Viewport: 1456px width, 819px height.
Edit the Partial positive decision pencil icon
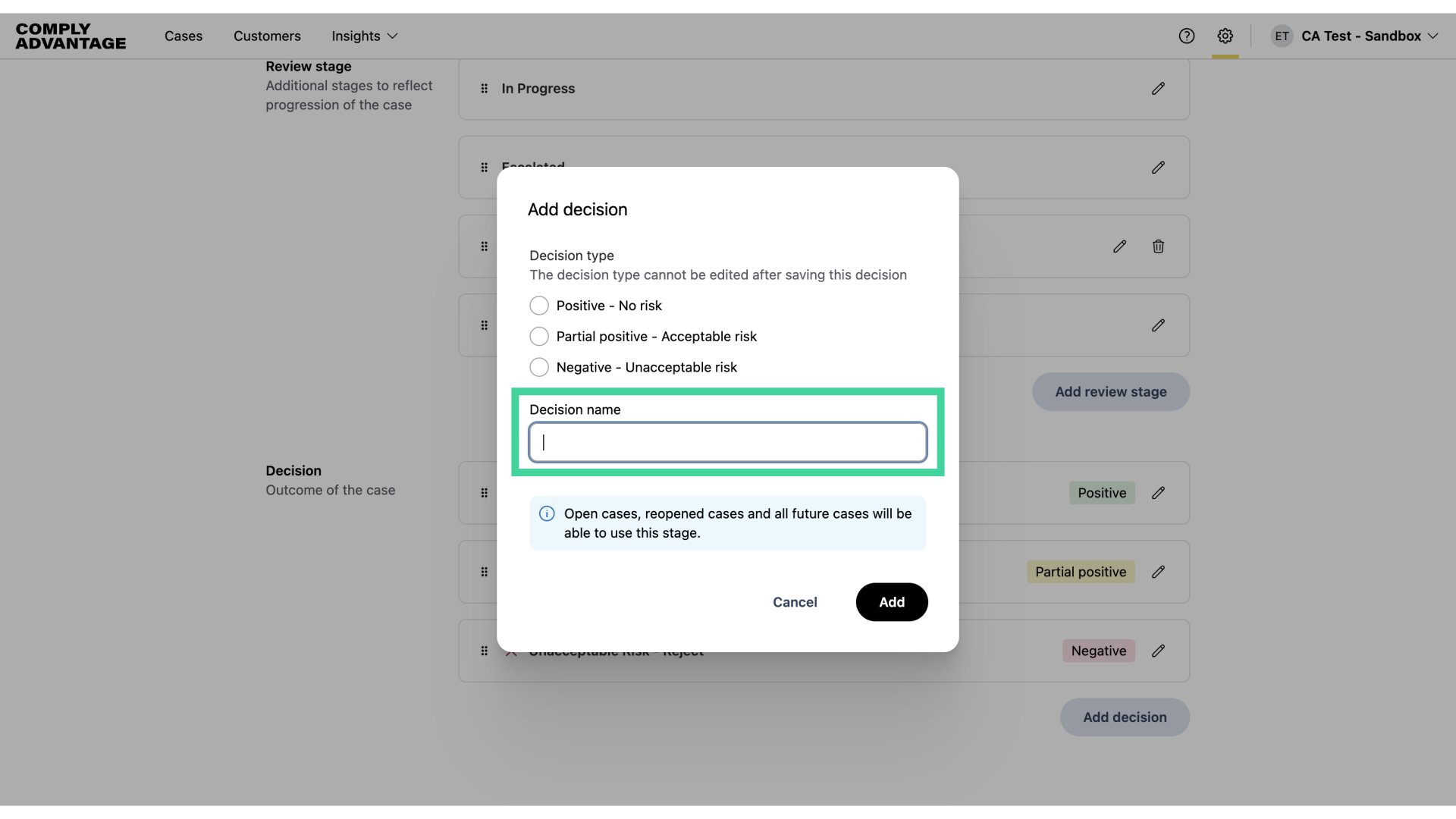(x=1158, y=572)
